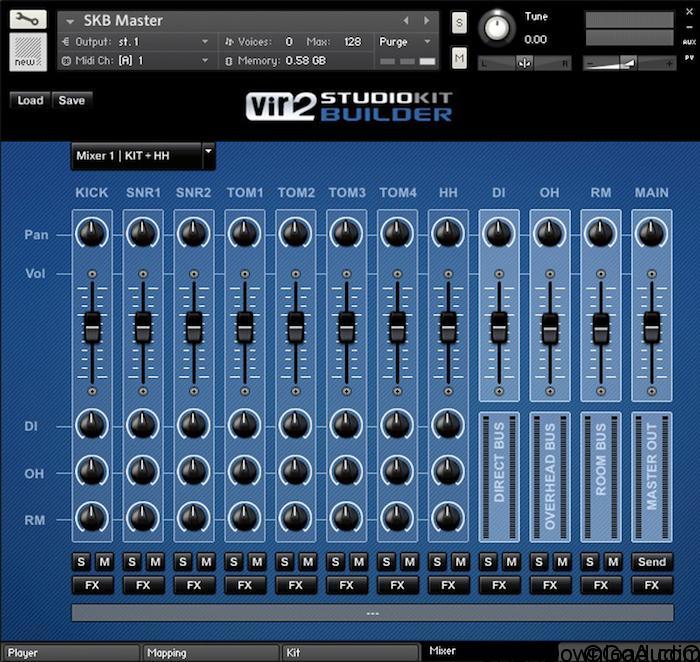
Task: Mute the RM bus channel
Action: point(613,562)
